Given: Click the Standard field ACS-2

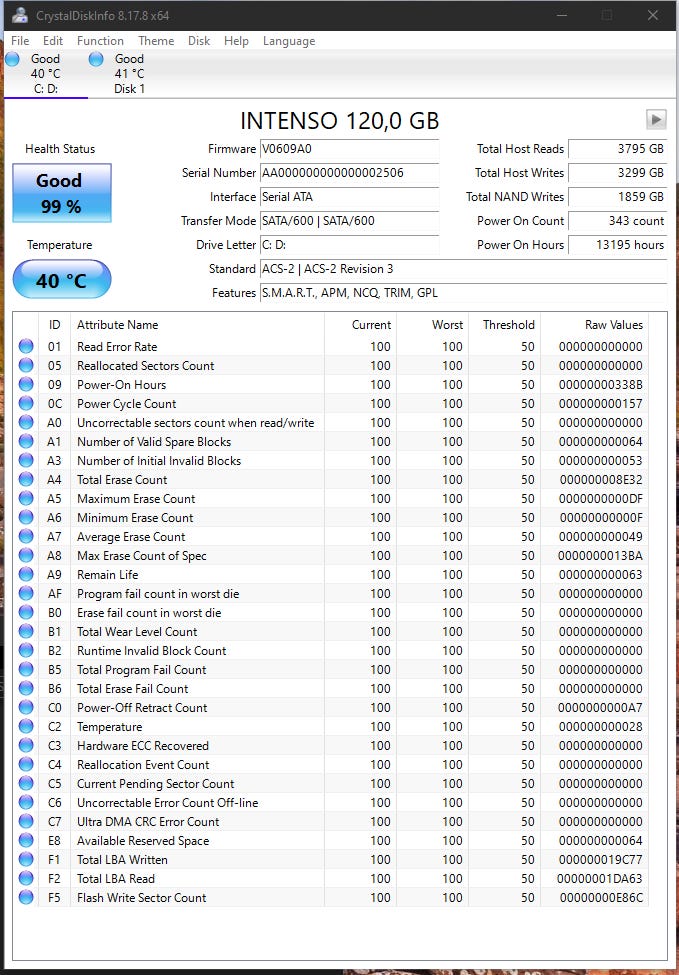Looking at the screenshot, I should (463, 269).
